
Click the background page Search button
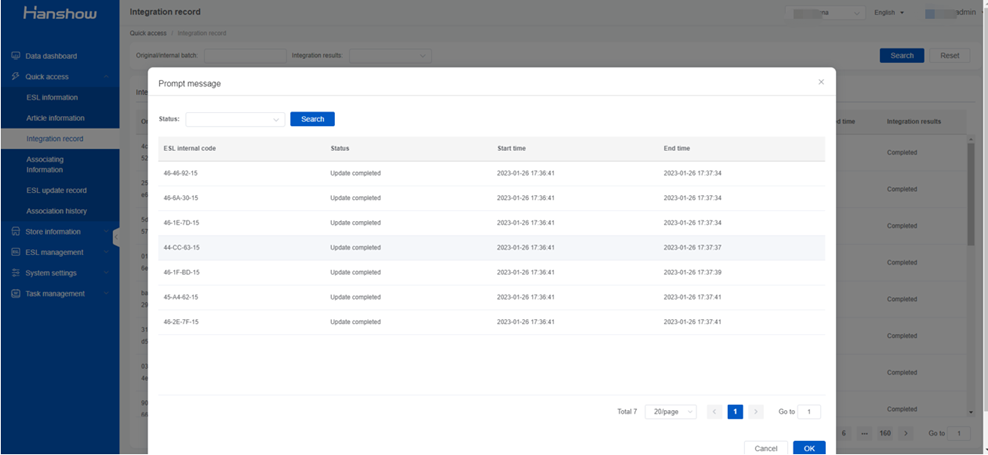[x=902, y=55]
